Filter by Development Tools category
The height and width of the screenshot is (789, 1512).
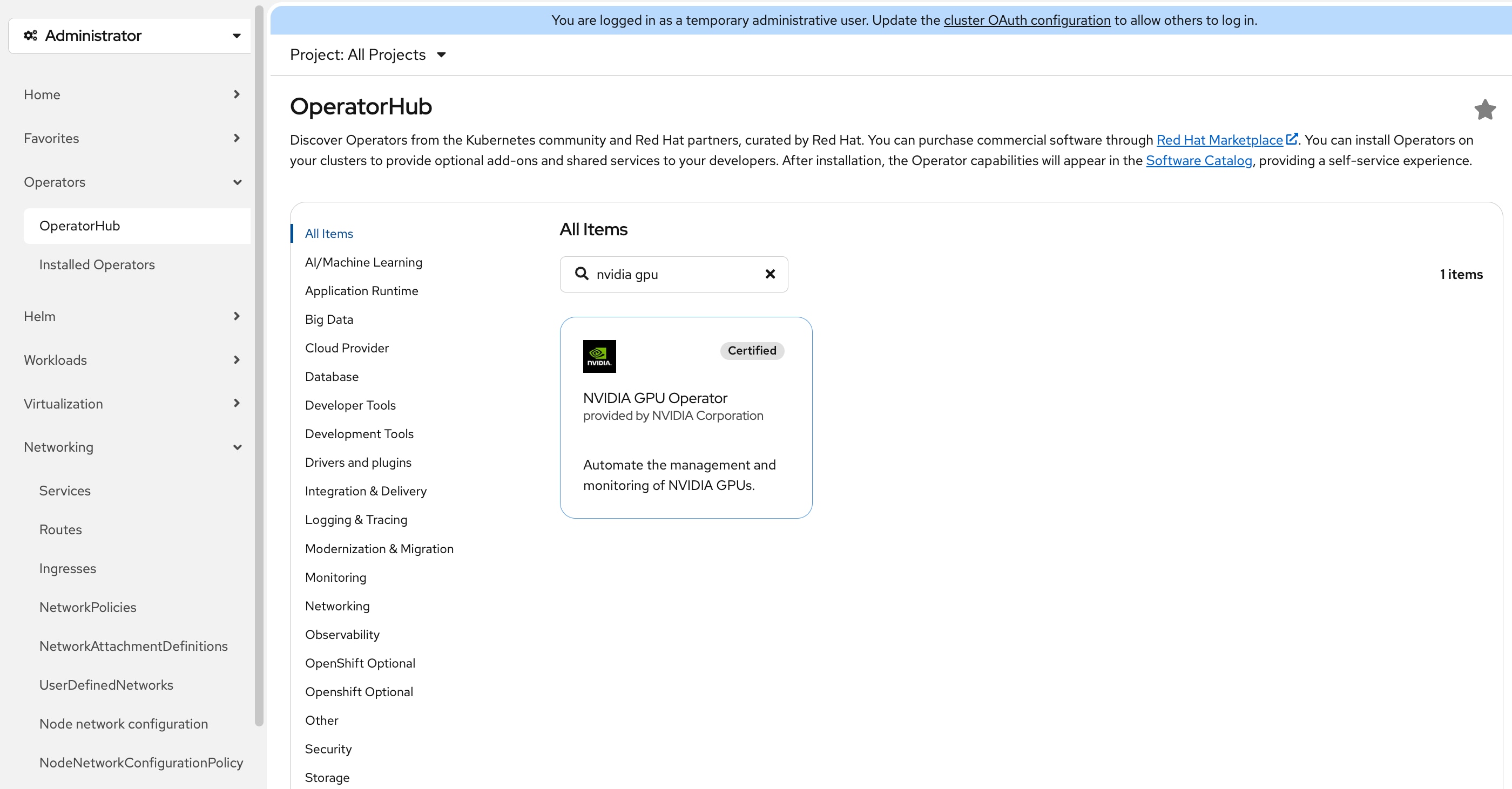click(x=359, y=434)
